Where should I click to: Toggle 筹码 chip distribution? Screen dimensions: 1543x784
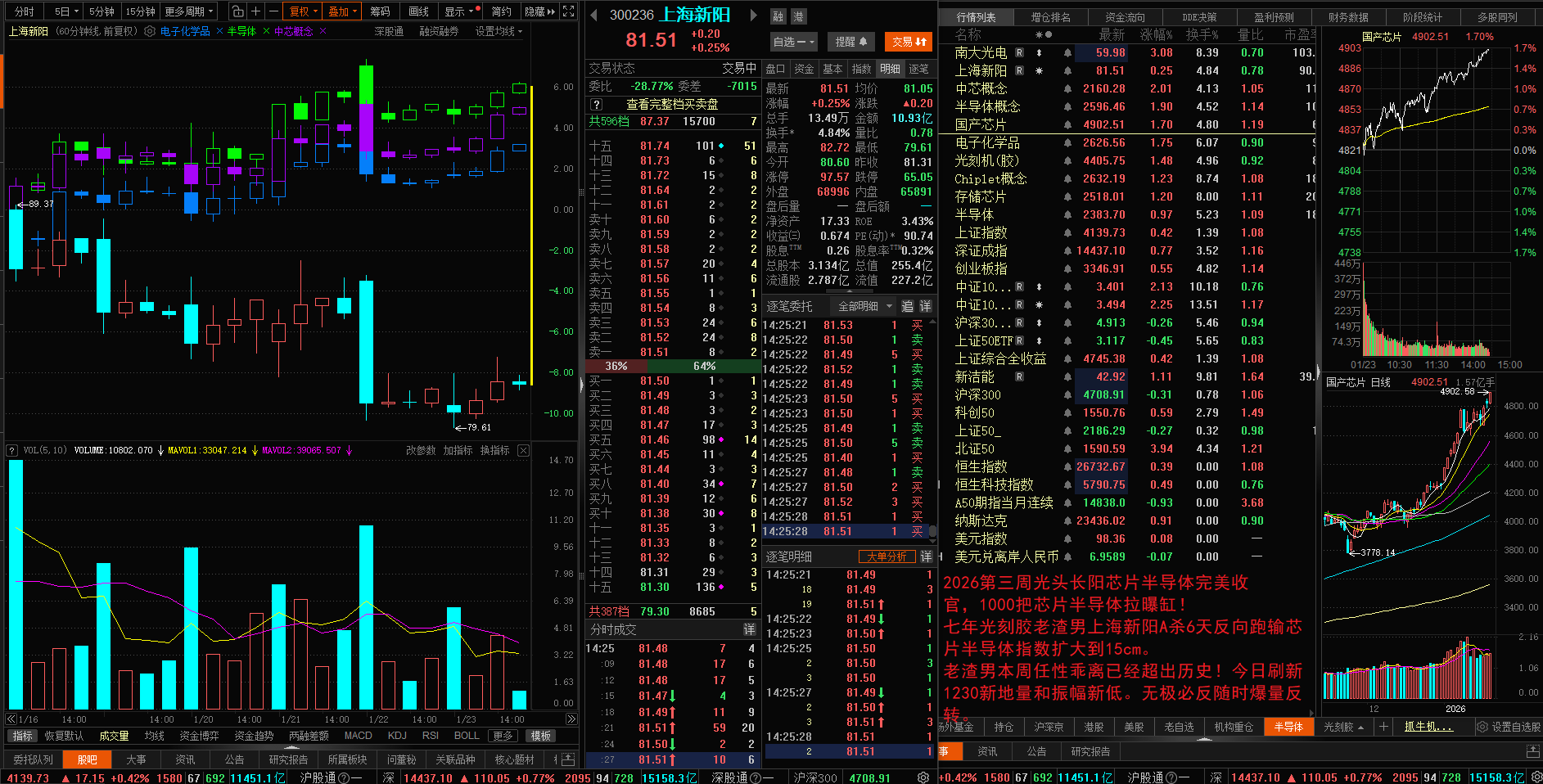coord(380,11)
